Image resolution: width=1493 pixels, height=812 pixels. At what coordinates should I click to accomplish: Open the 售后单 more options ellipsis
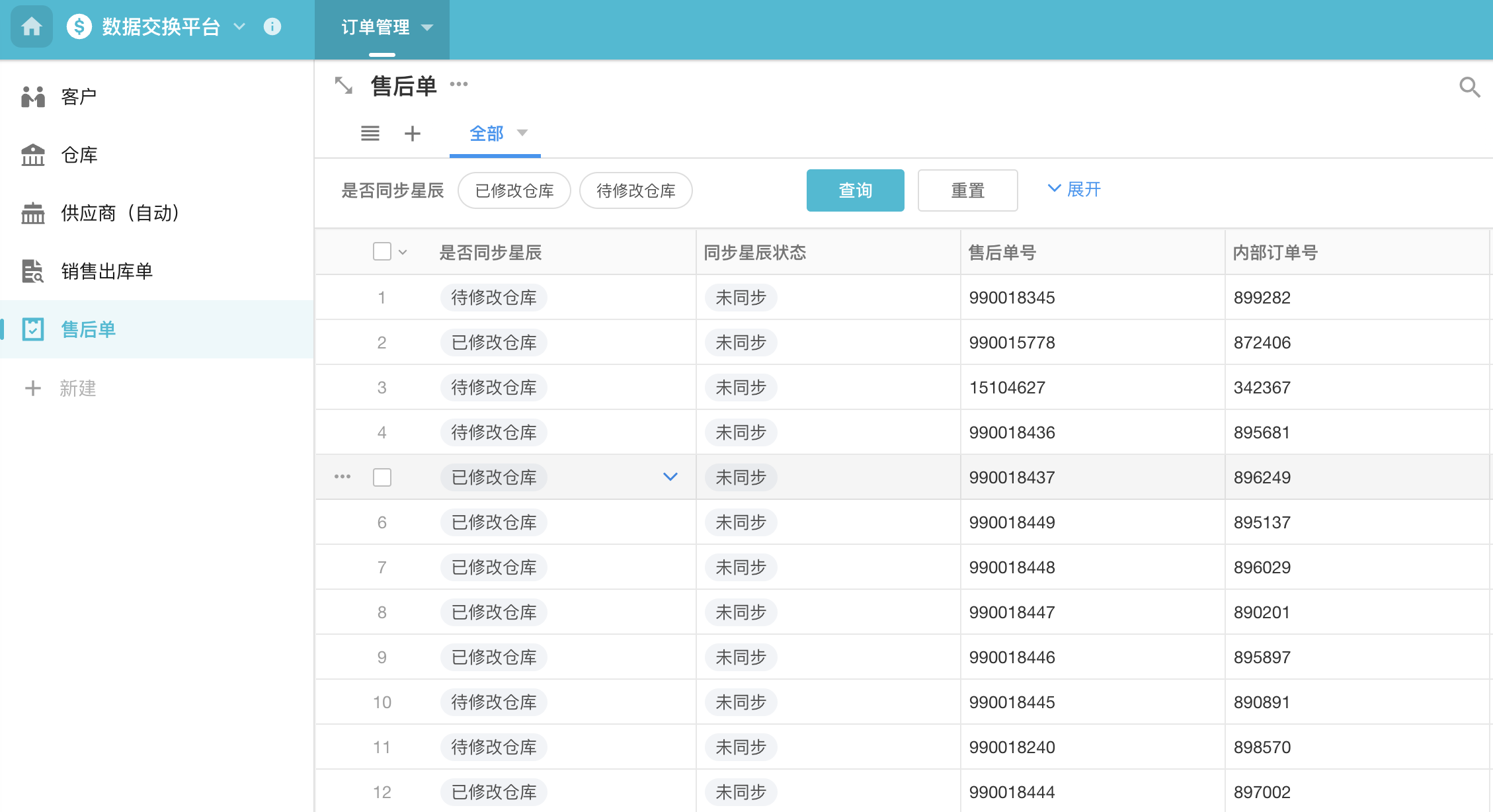point(459,84)
